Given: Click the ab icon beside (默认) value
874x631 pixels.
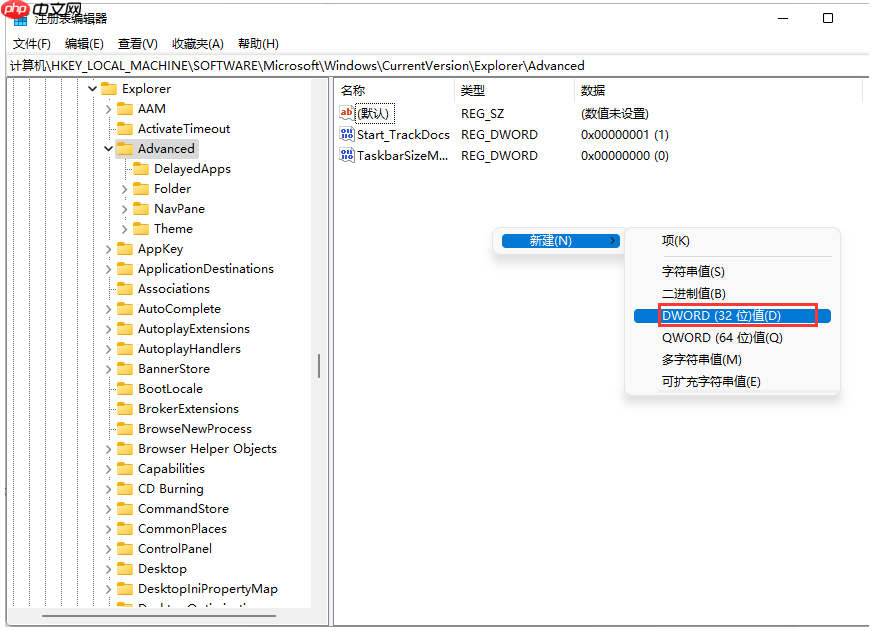Looking at the screenshot, I should (345, 113).
